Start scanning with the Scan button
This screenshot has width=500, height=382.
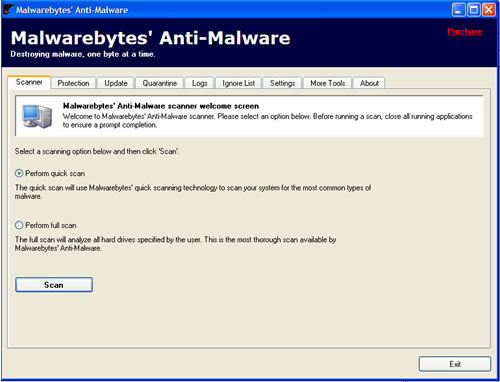(54, 285)
